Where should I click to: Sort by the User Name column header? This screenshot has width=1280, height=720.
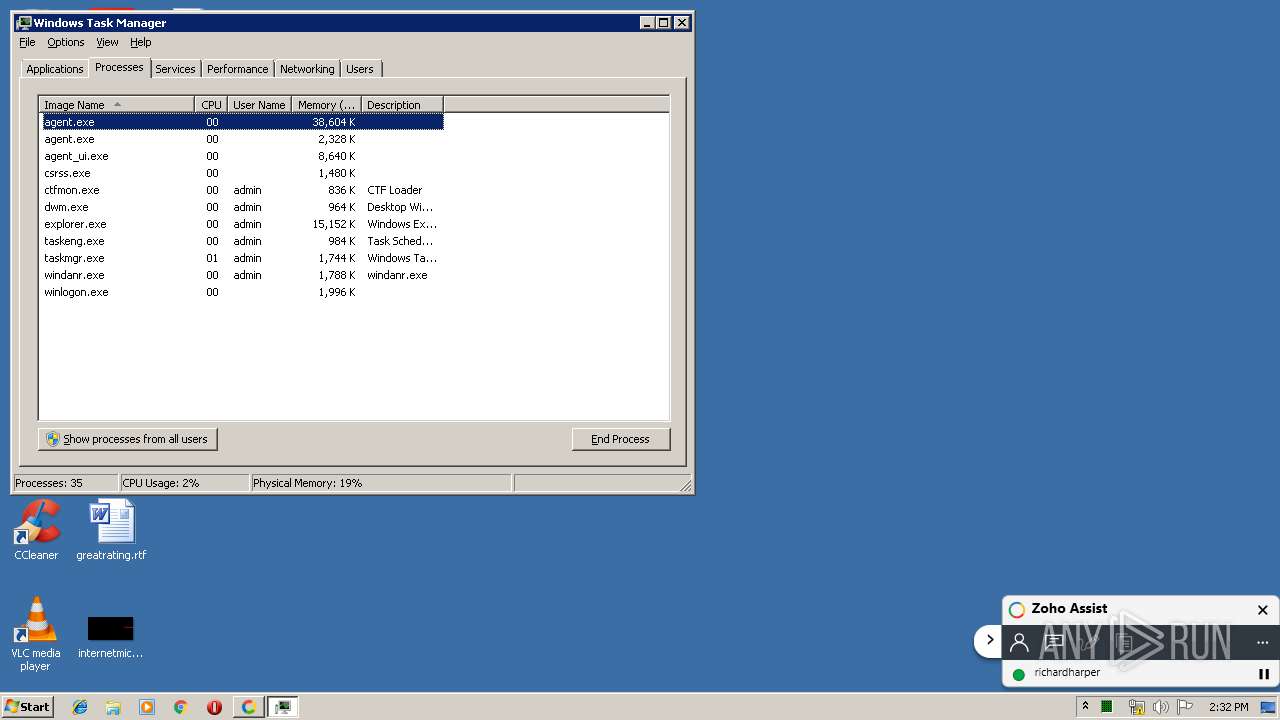[x=259, y=105]
